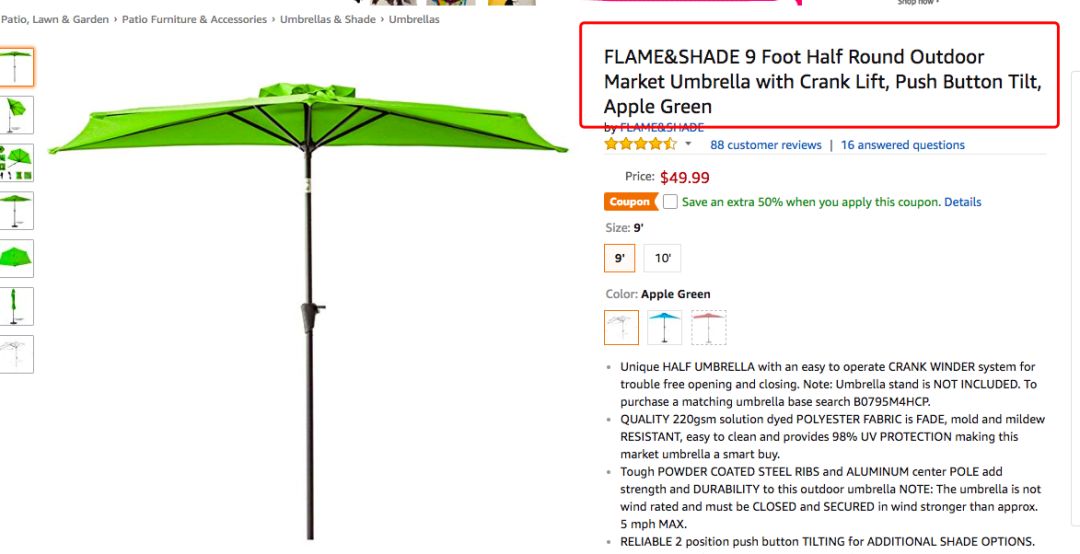Show the multi-part details thumbnail, third in list
Viewport: 1080px width, 554px height.
(16, 163)
